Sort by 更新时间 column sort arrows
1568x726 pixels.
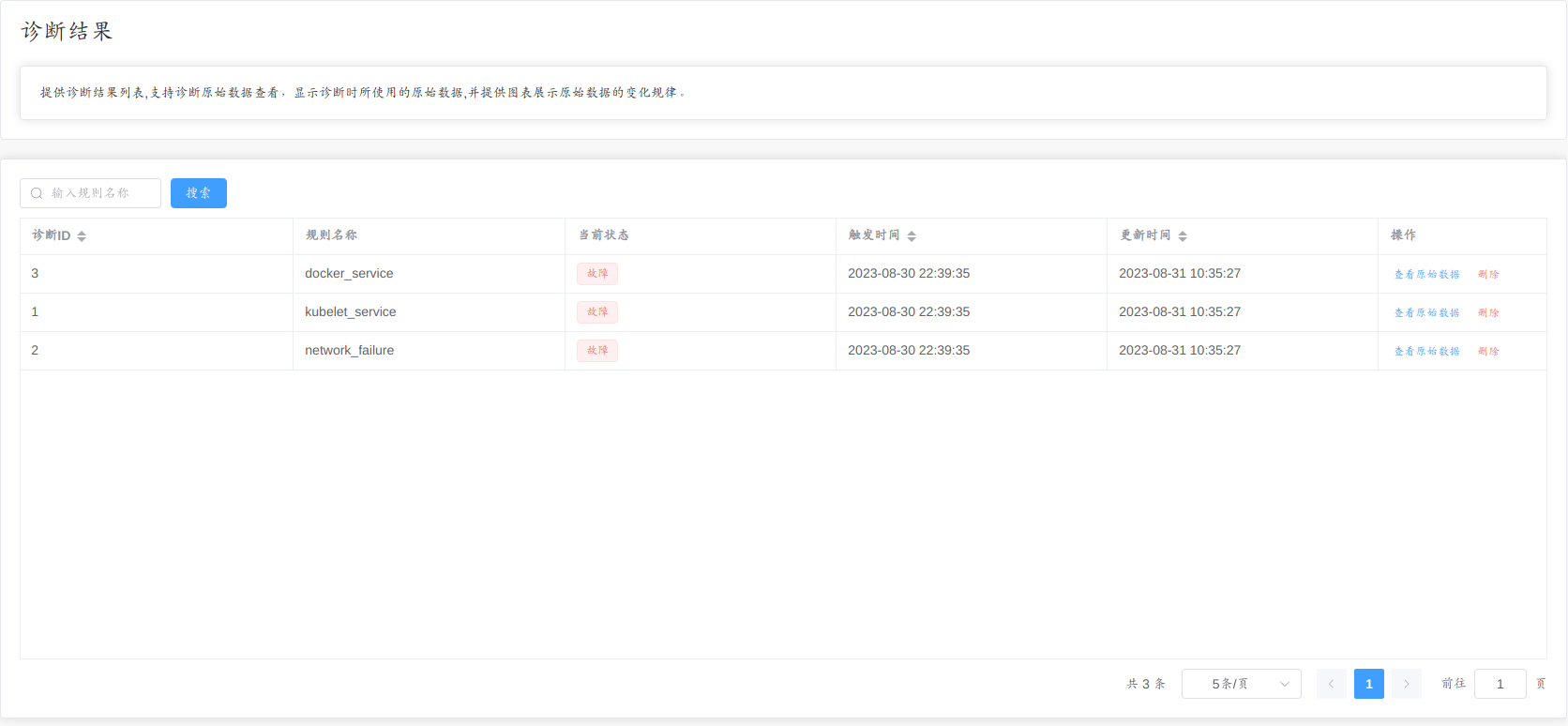(x=1183, y=236)
